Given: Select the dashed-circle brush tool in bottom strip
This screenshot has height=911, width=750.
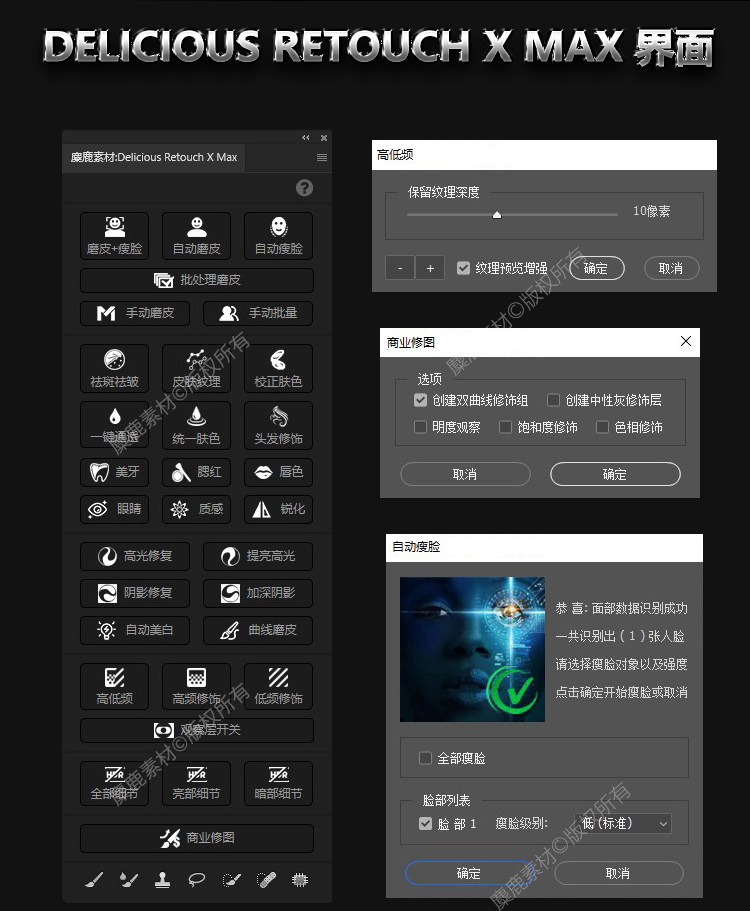Looking at the screenshot, I should [231, 880].
